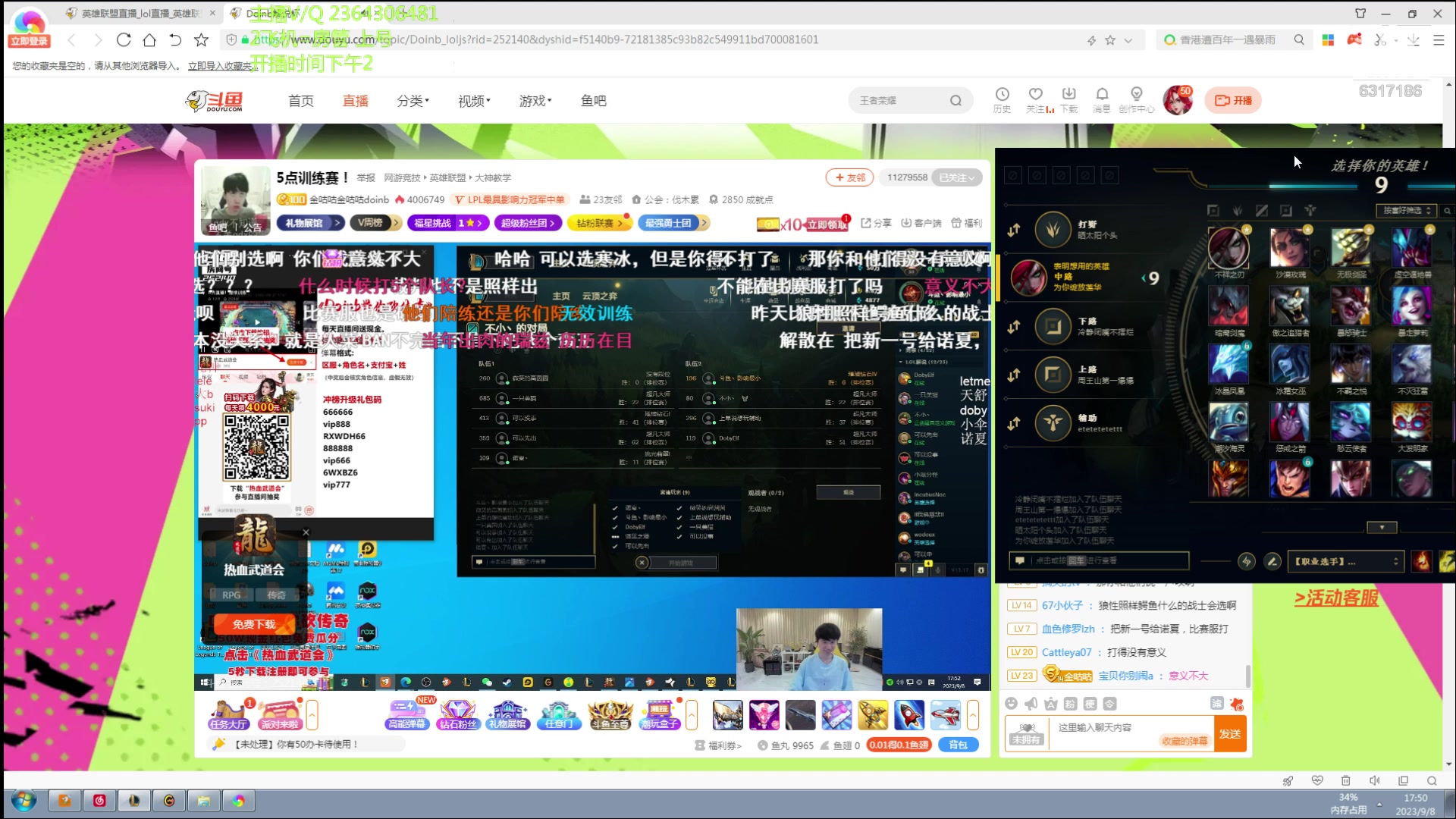The image size is (1456, 819).
Task: Open the 任意门 portal icon
Action: pyautogui.click(x=559, y=714)
